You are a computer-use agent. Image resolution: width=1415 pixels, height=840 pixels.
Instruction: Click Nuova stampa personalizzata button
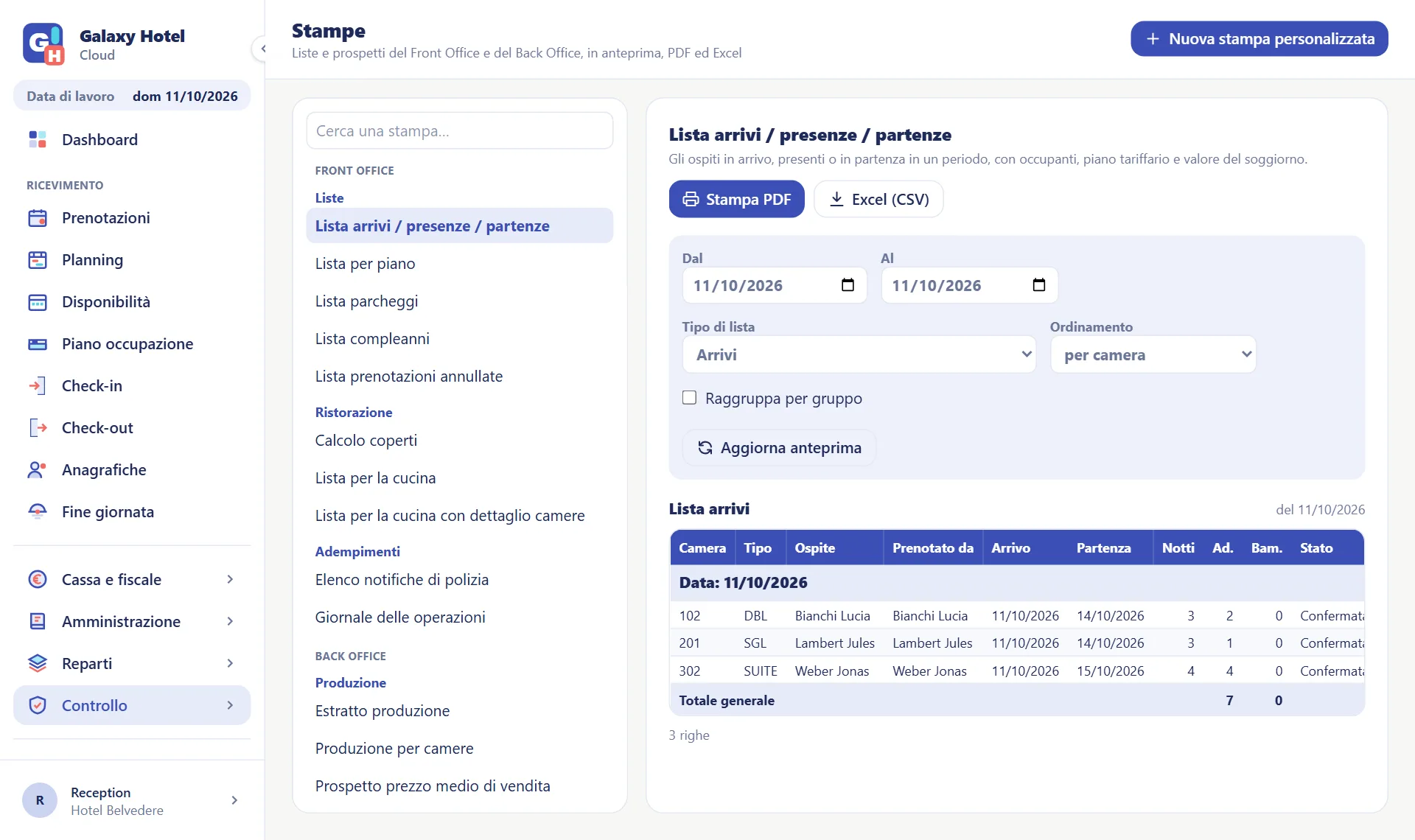pos(1259,38)
